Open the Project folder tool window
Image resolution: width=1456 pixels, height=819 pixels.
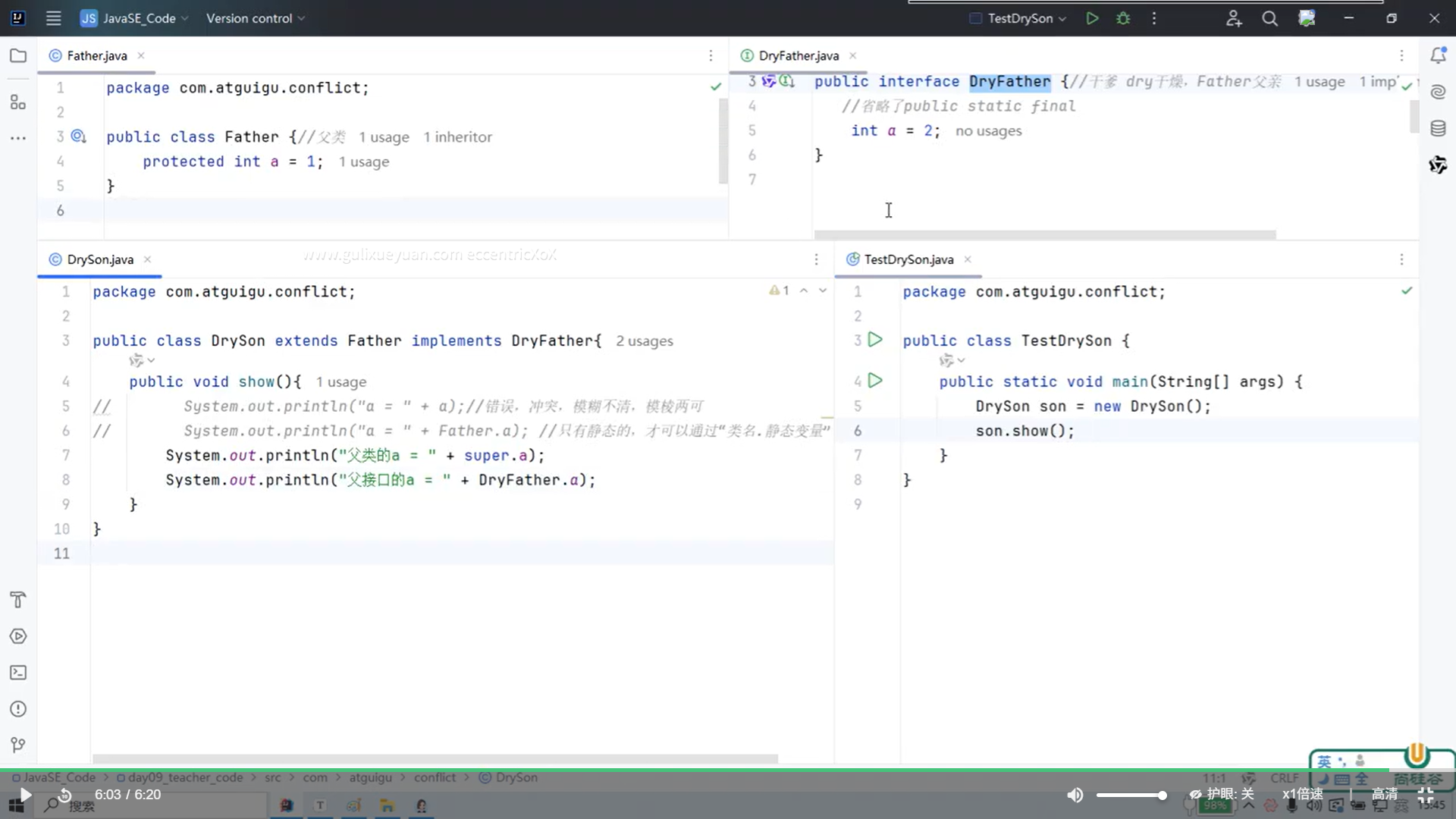coord(18,55)
